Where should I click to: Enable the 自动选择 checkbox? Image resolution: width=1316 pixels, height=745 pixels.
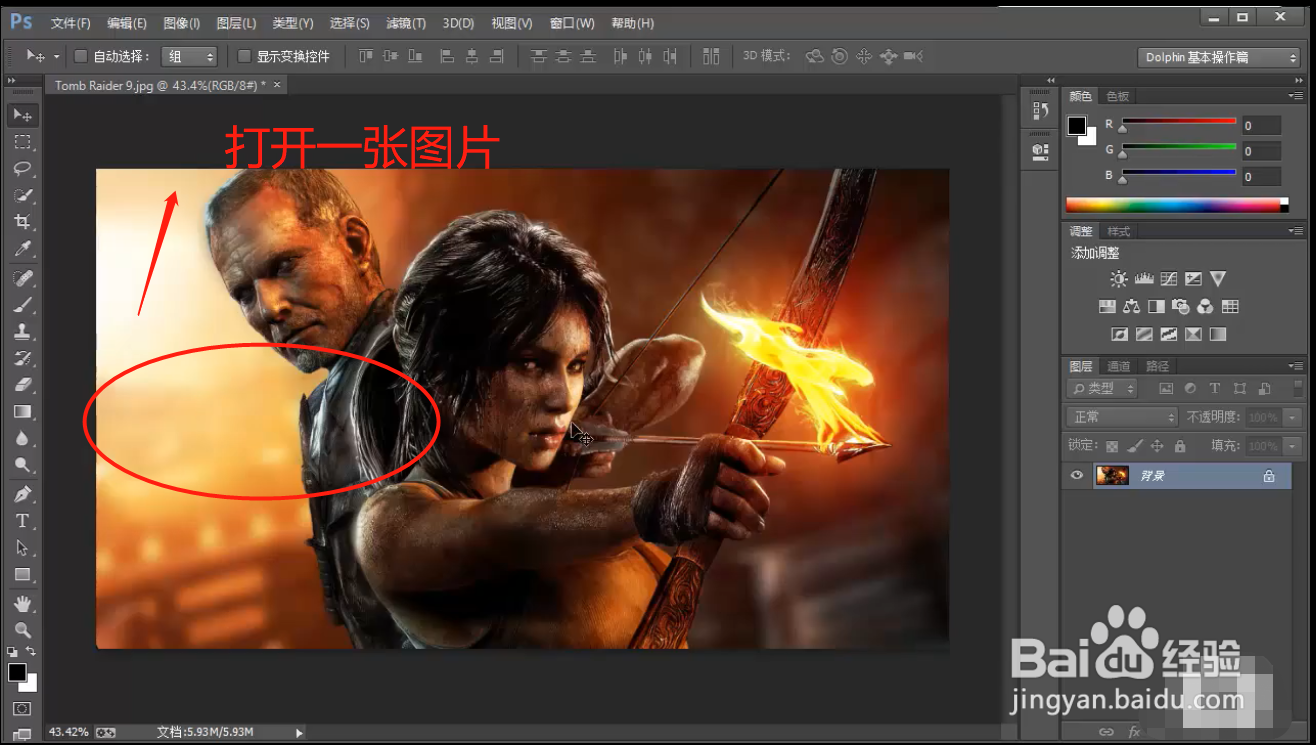pyautogui.click(x=81, y=57)
